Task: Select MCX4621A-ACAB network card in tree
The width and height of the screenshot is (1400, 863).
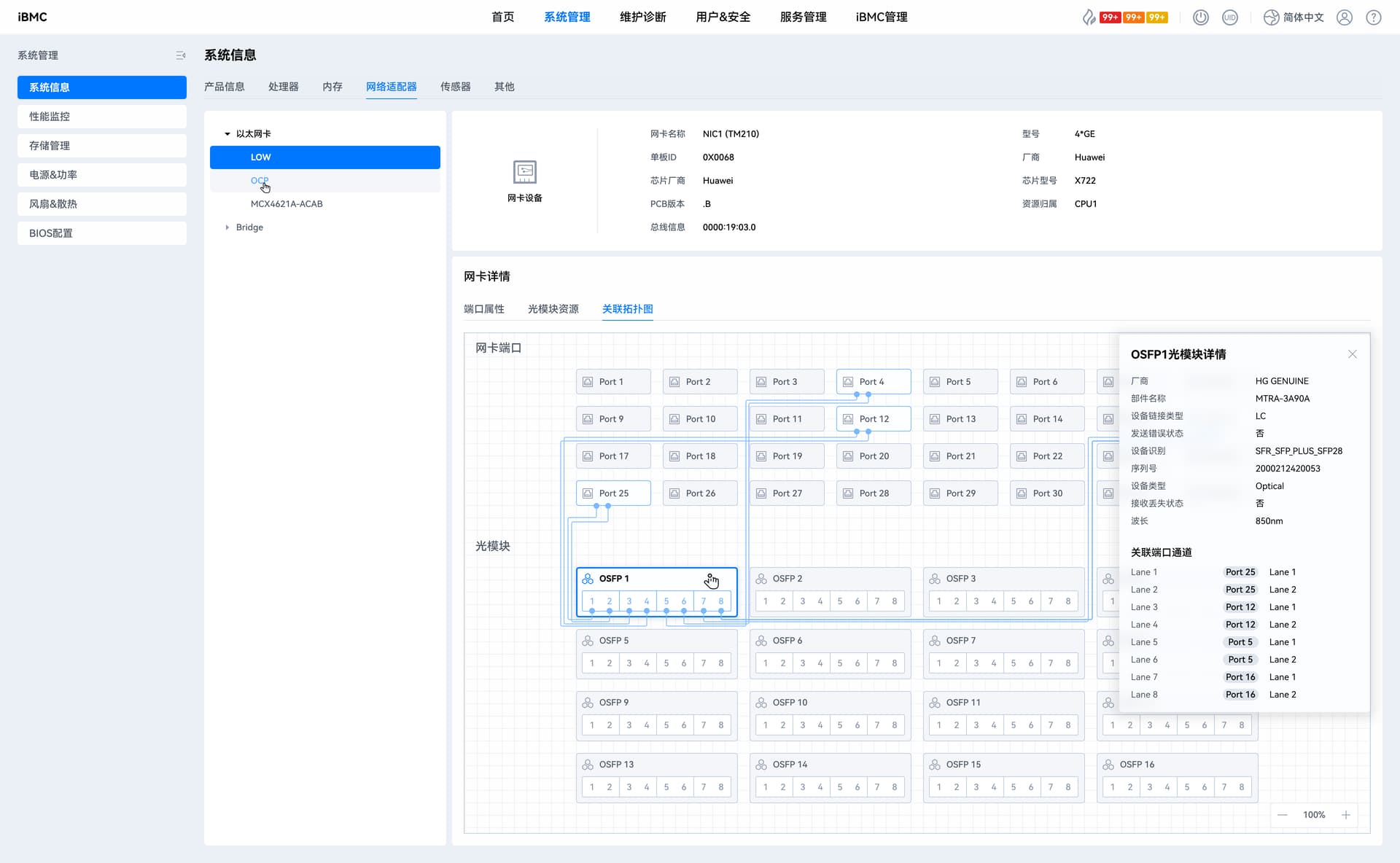Action: tap(287, 204)
